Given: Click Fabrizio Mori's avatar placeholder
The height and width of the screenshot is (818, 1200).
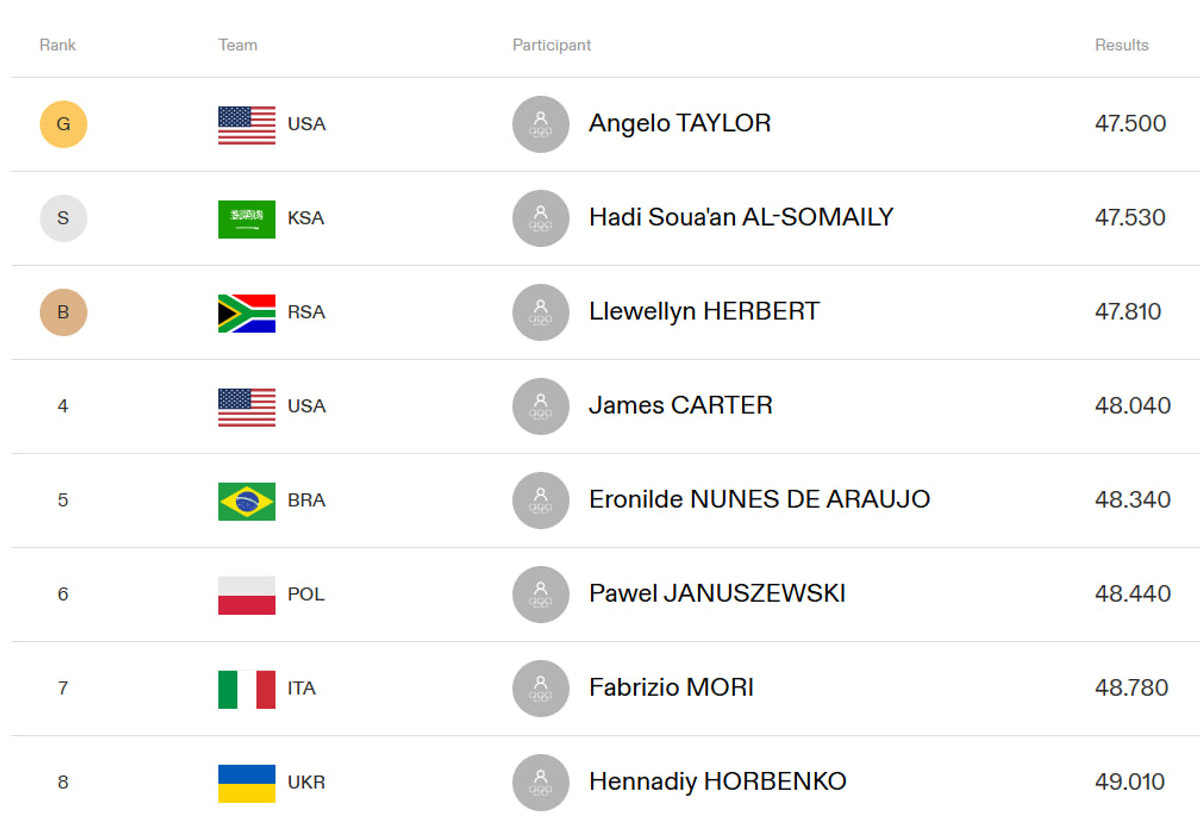Looking at the screenshot, I should 540,688.
